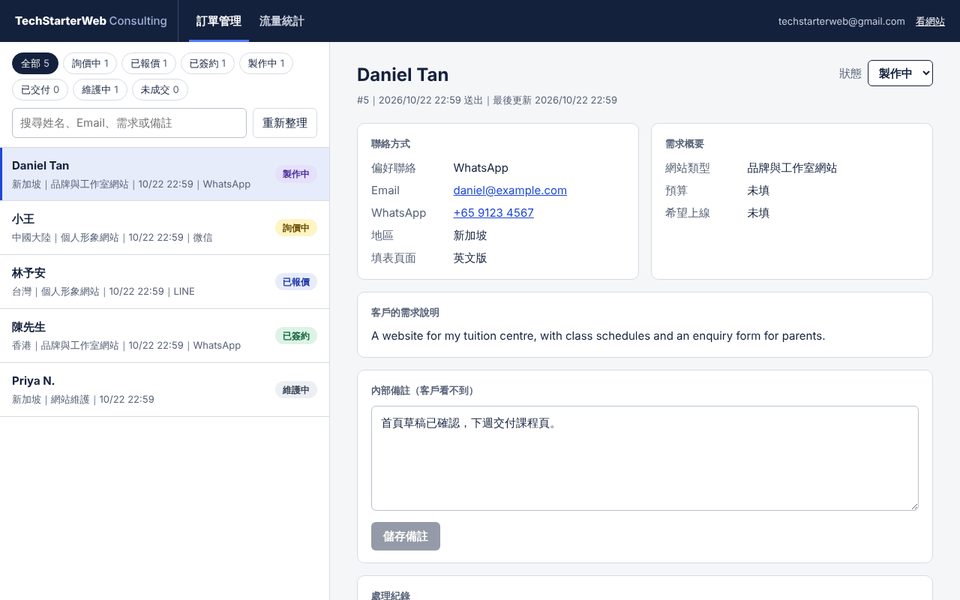Filter orders by 已交付 0
Image resolution: width=960 pixels, height=600 pixels.
(40, 90)
